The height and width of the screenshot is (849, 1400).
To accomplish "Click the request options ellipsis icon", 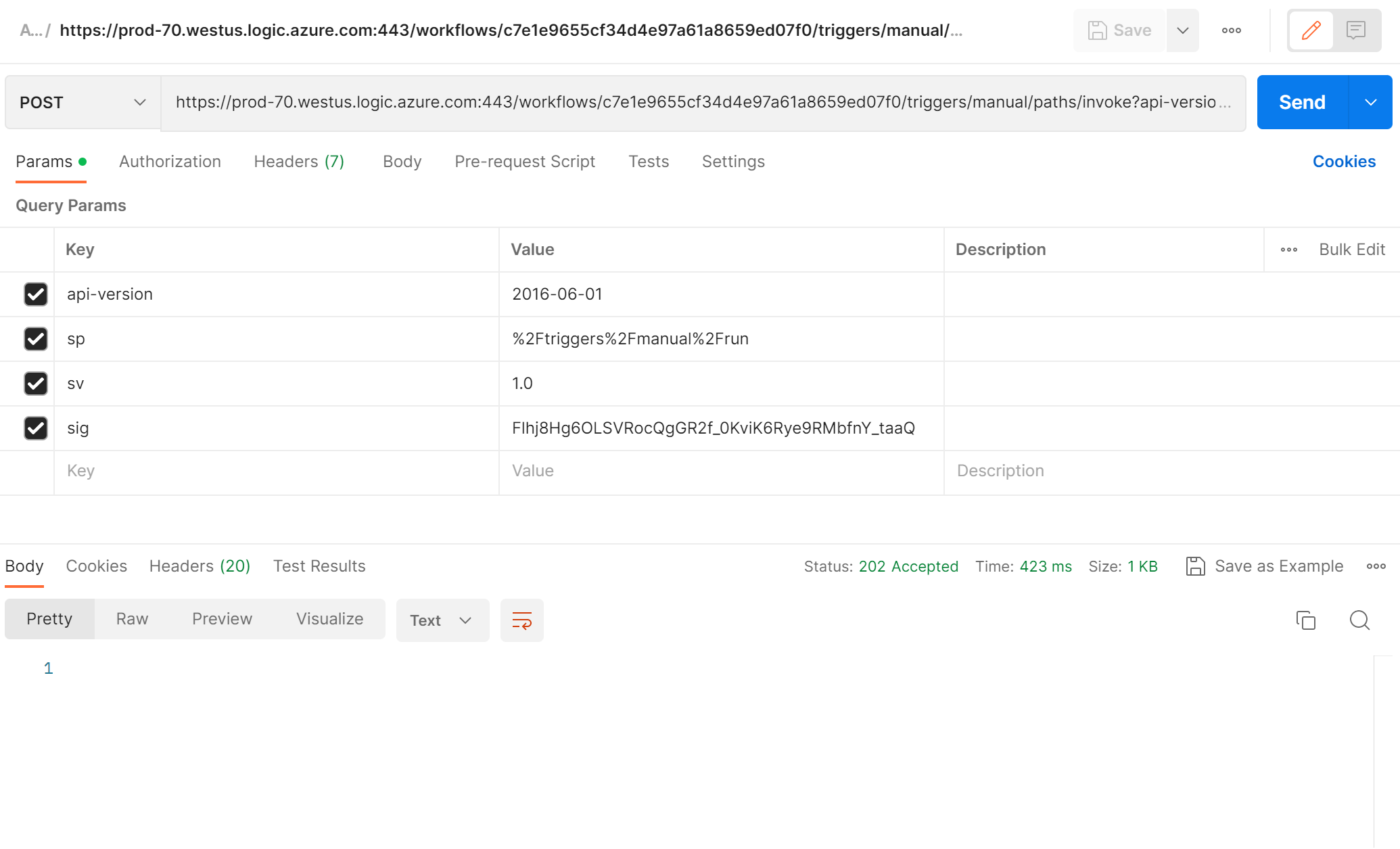I will (x=1231, y=30).
